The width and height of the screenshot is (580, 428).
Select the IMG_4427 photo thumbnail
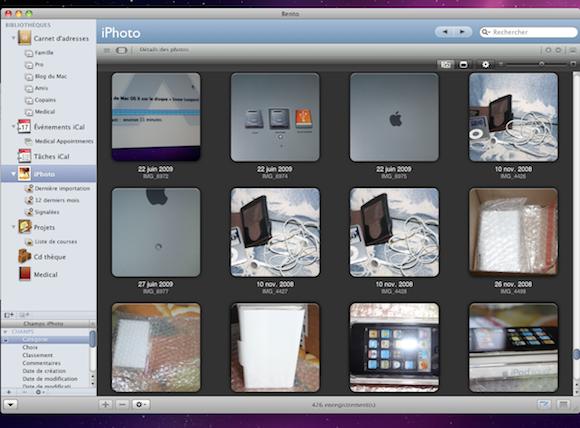pyautogui.click(x=275, y=232)
